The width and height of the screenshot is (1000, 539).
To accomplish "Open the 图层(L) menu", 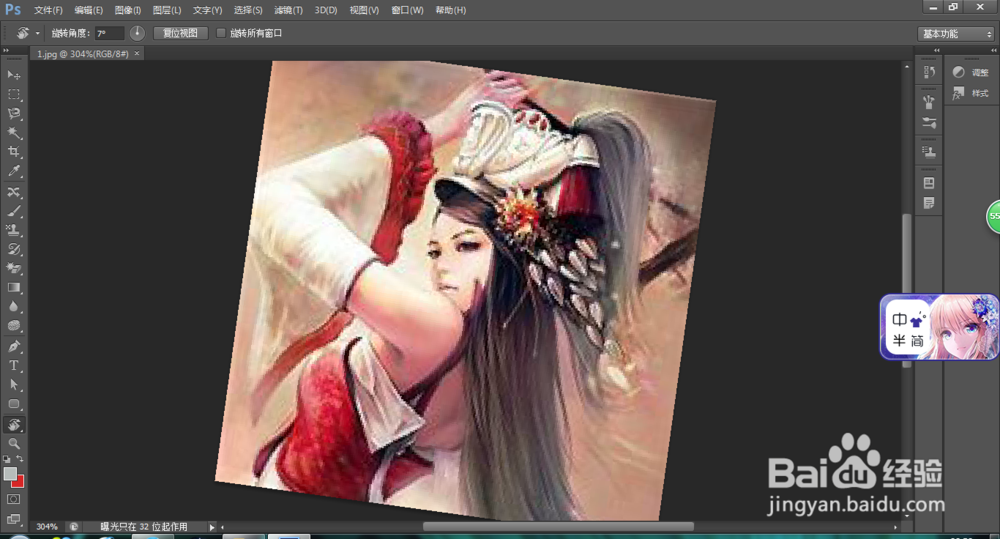I will coord(167,10).
